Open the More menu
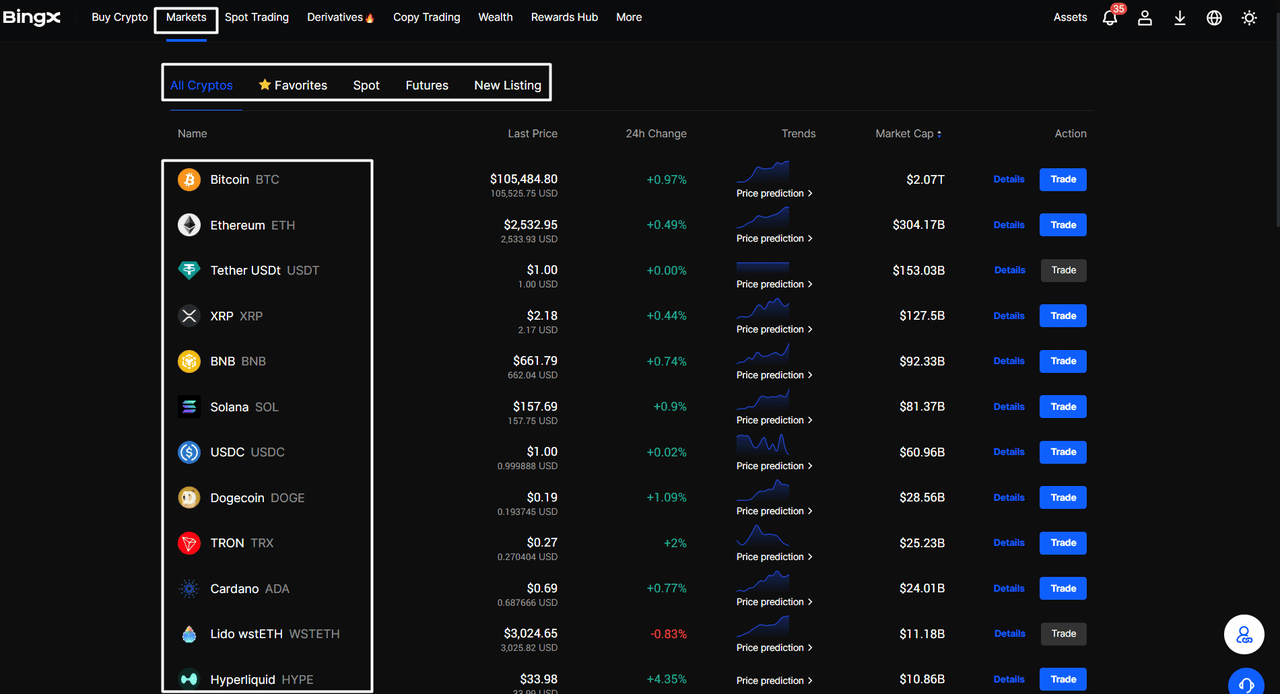The height and width of the screenshot is (694, 1280). tap(629, 17)
